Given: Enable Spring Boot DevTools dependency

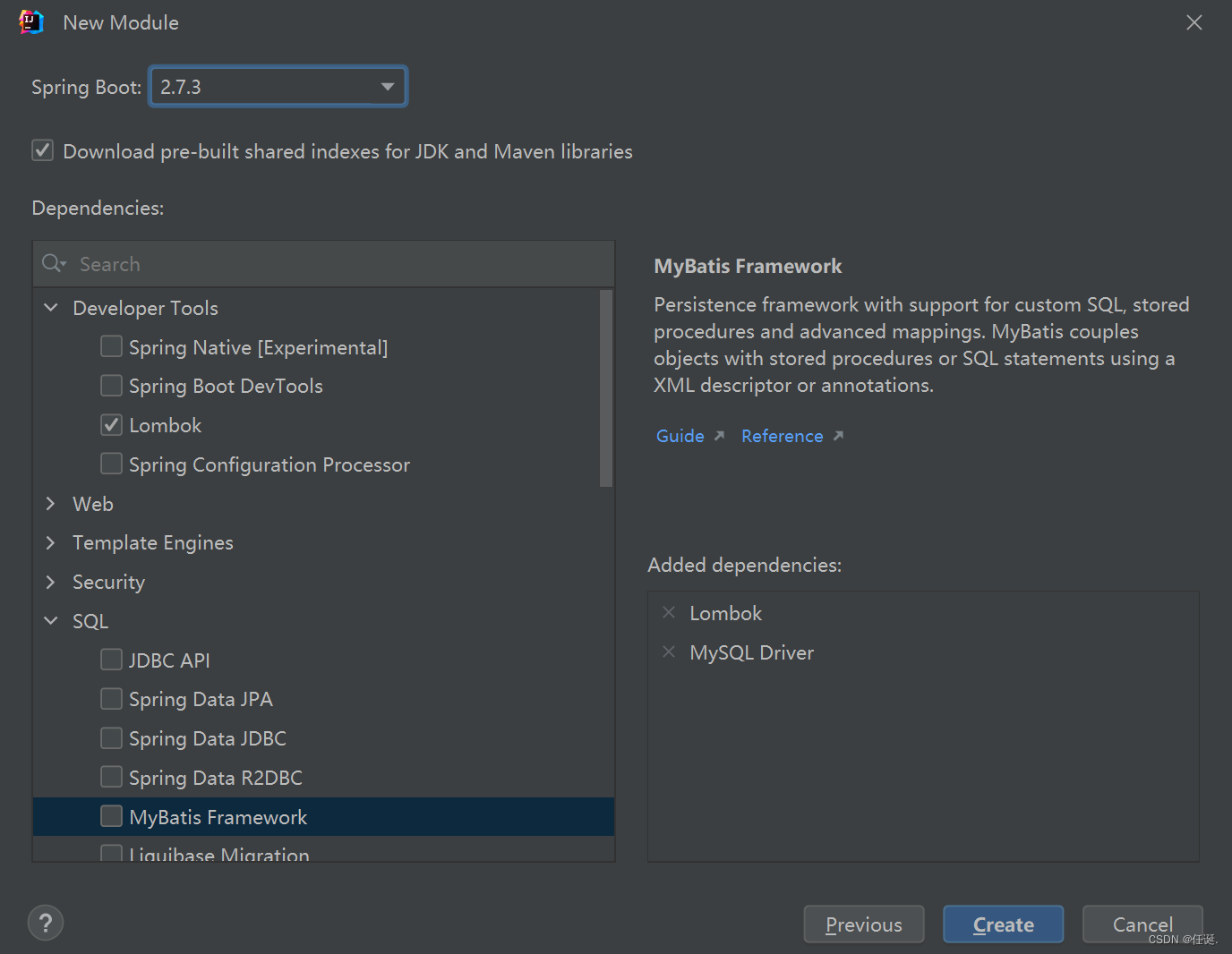Looking at the screenshot, I should click(111, 386).
